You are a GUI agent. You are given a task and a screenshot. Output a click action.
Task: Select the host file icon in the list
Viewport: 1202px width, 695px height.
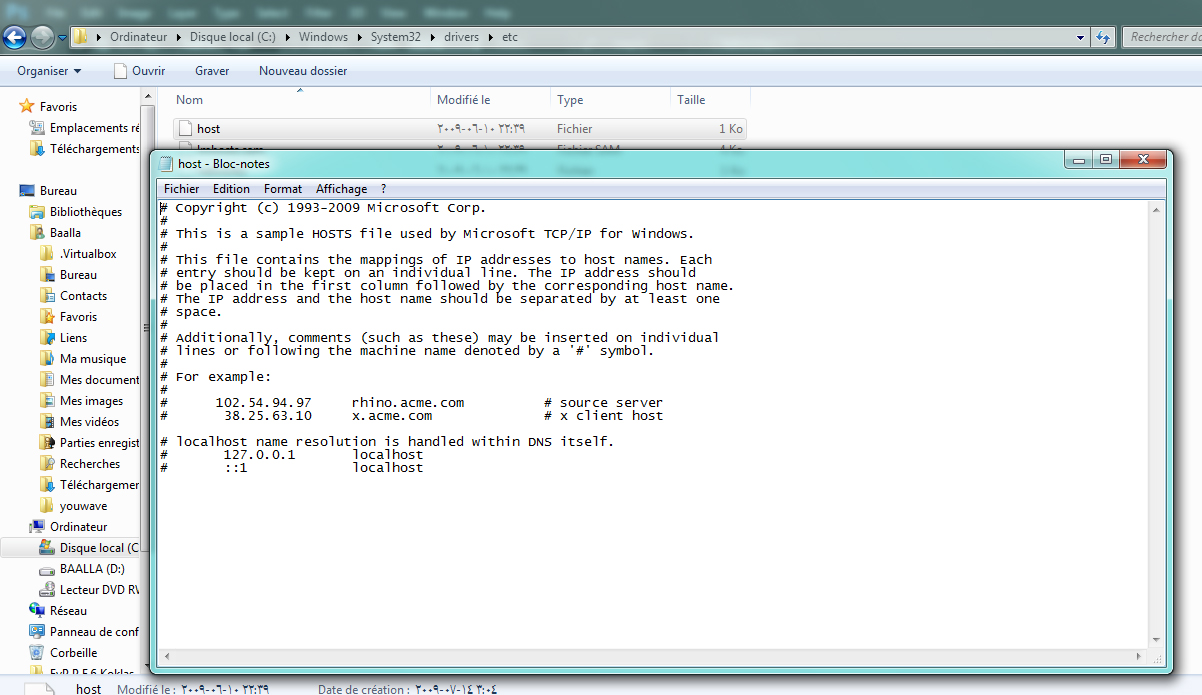(185, 129)
